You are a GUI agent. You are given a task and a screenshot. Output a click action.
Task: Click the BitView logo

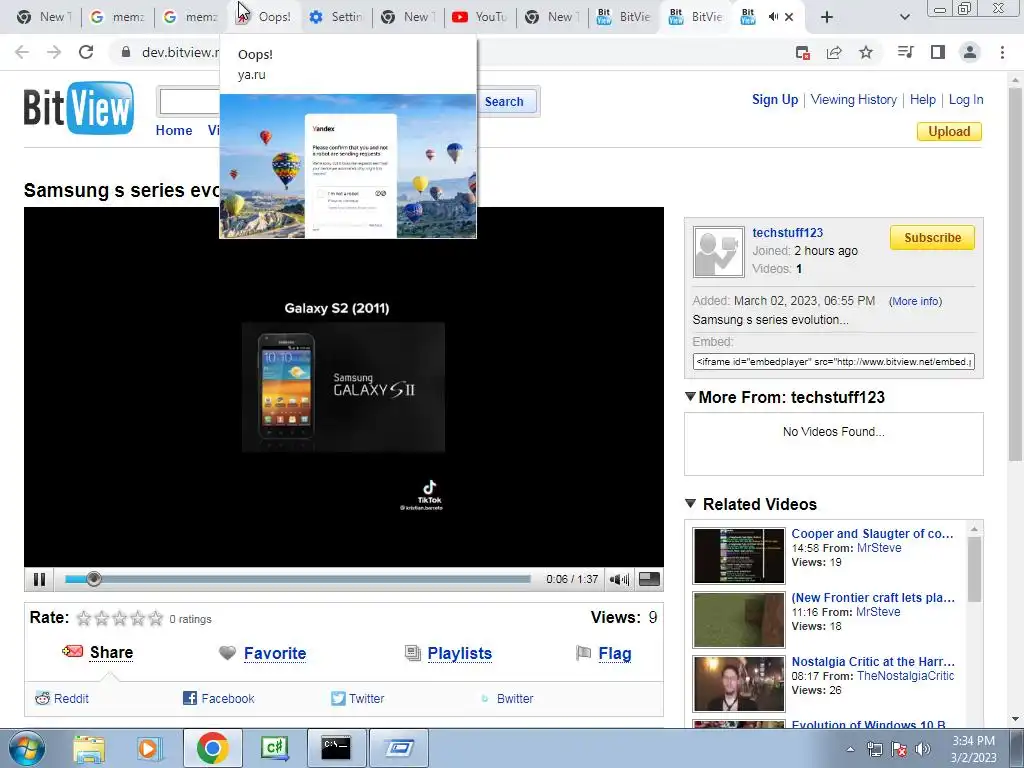tap(78, 108)
